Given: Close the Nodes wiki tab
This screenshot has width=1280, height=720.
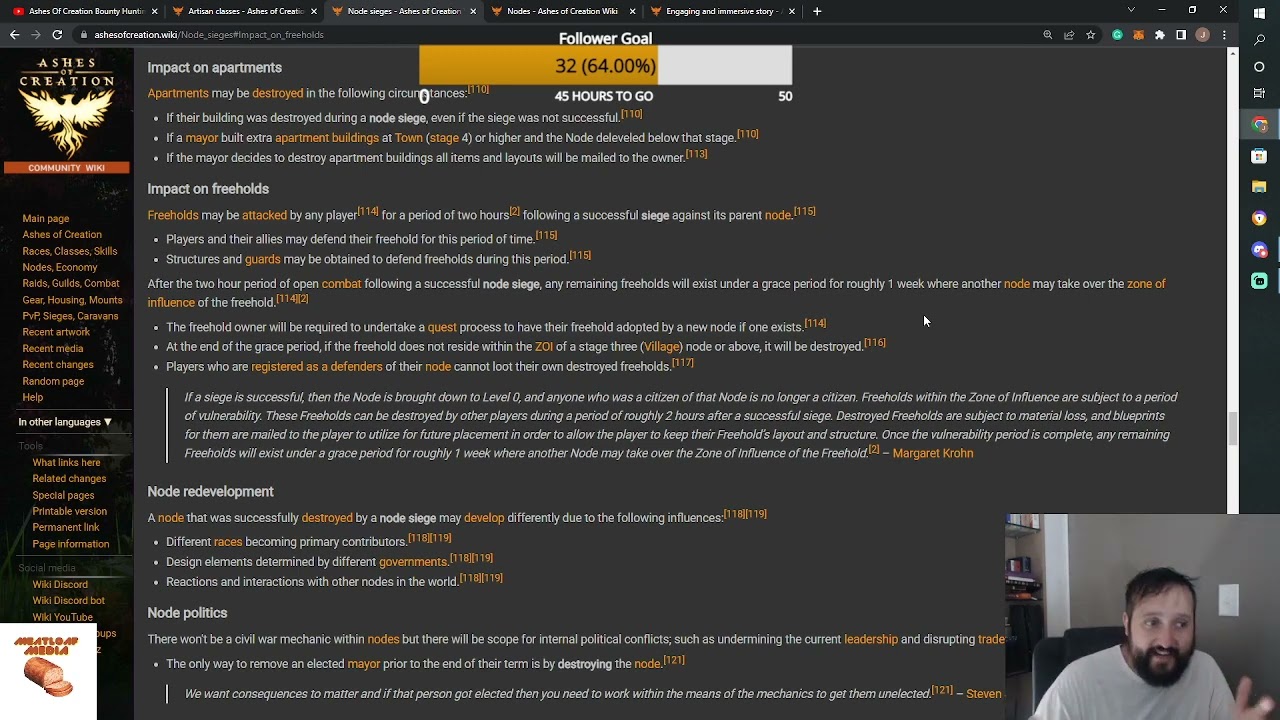Looking at the screenshot, I should pyautogui.click(x=632, y=11).
